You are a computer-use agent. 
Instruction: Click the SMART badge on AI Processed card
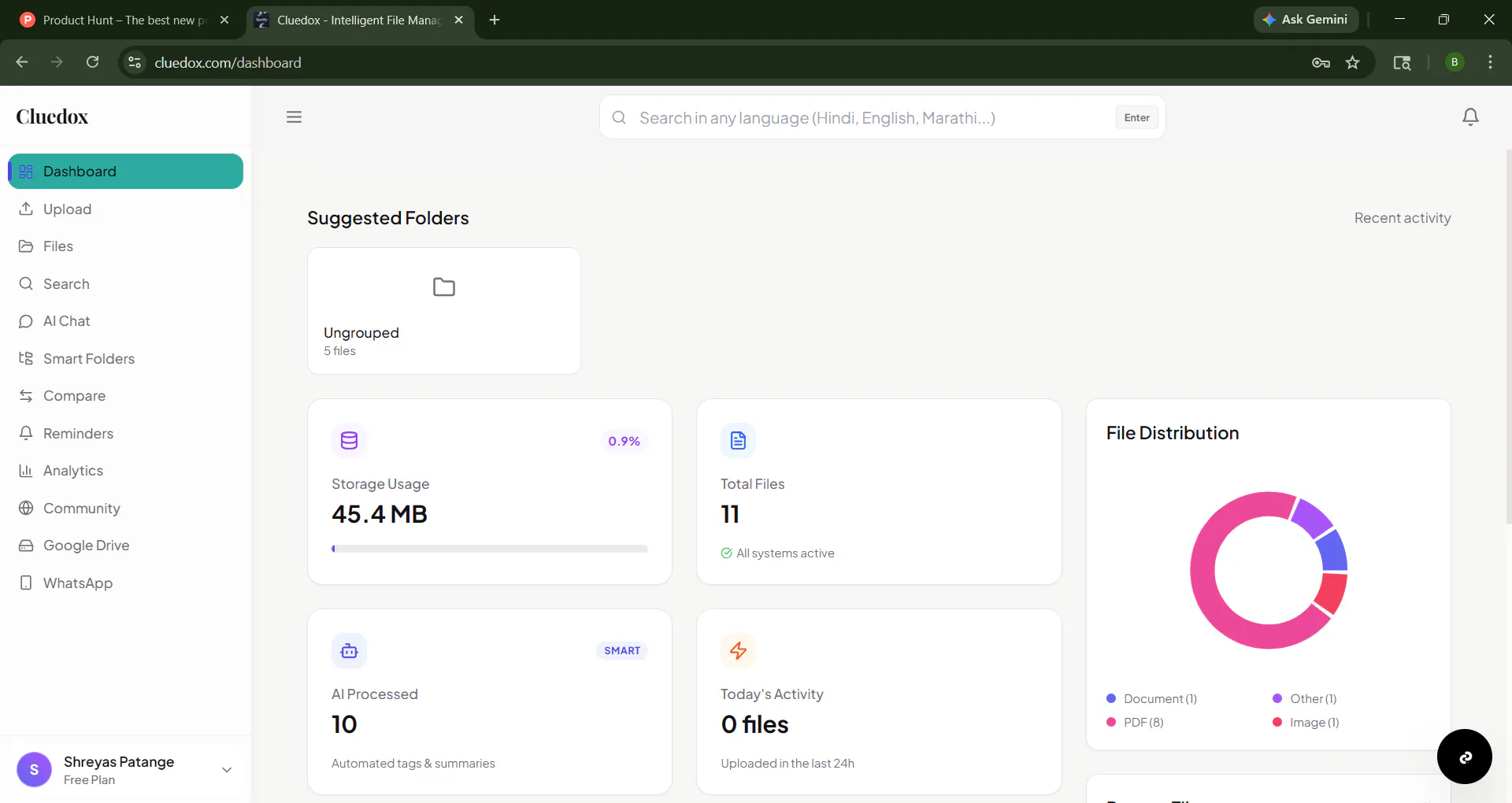622,650
